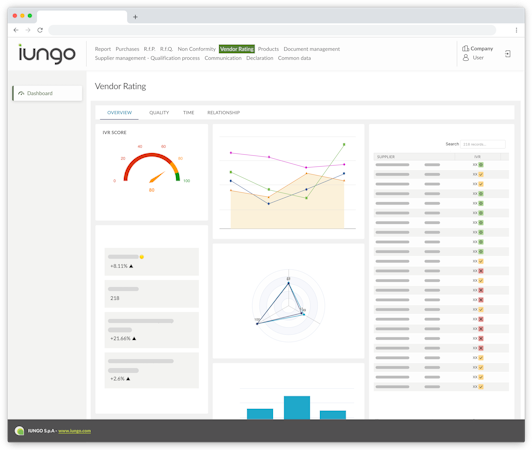This screenshot has width=532, height=450.
Task: Open the browser three-dot menu
Action: (516, 30)
